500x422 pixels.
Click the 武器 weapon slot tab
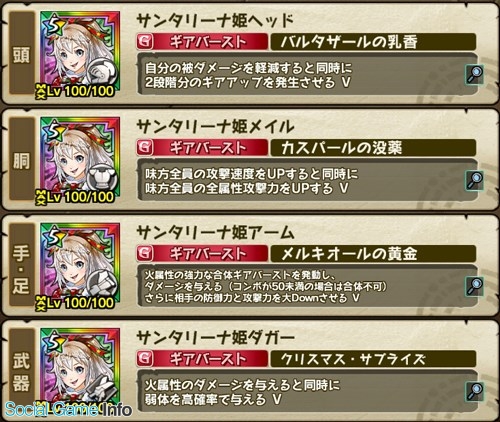[x=22, y=370]
